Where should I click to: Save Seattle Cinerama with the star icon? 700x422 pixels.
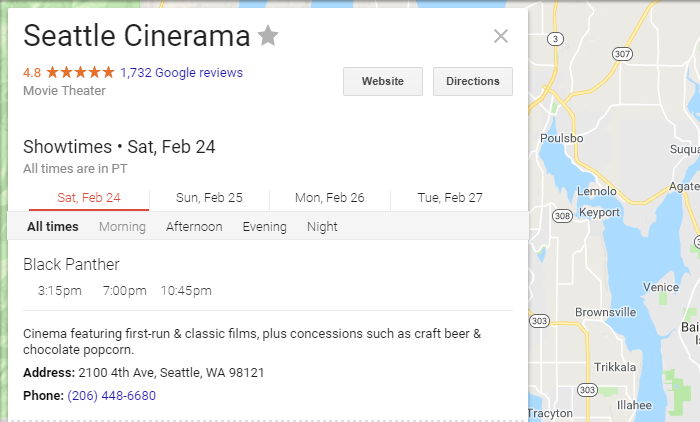[x=268, y=37]
